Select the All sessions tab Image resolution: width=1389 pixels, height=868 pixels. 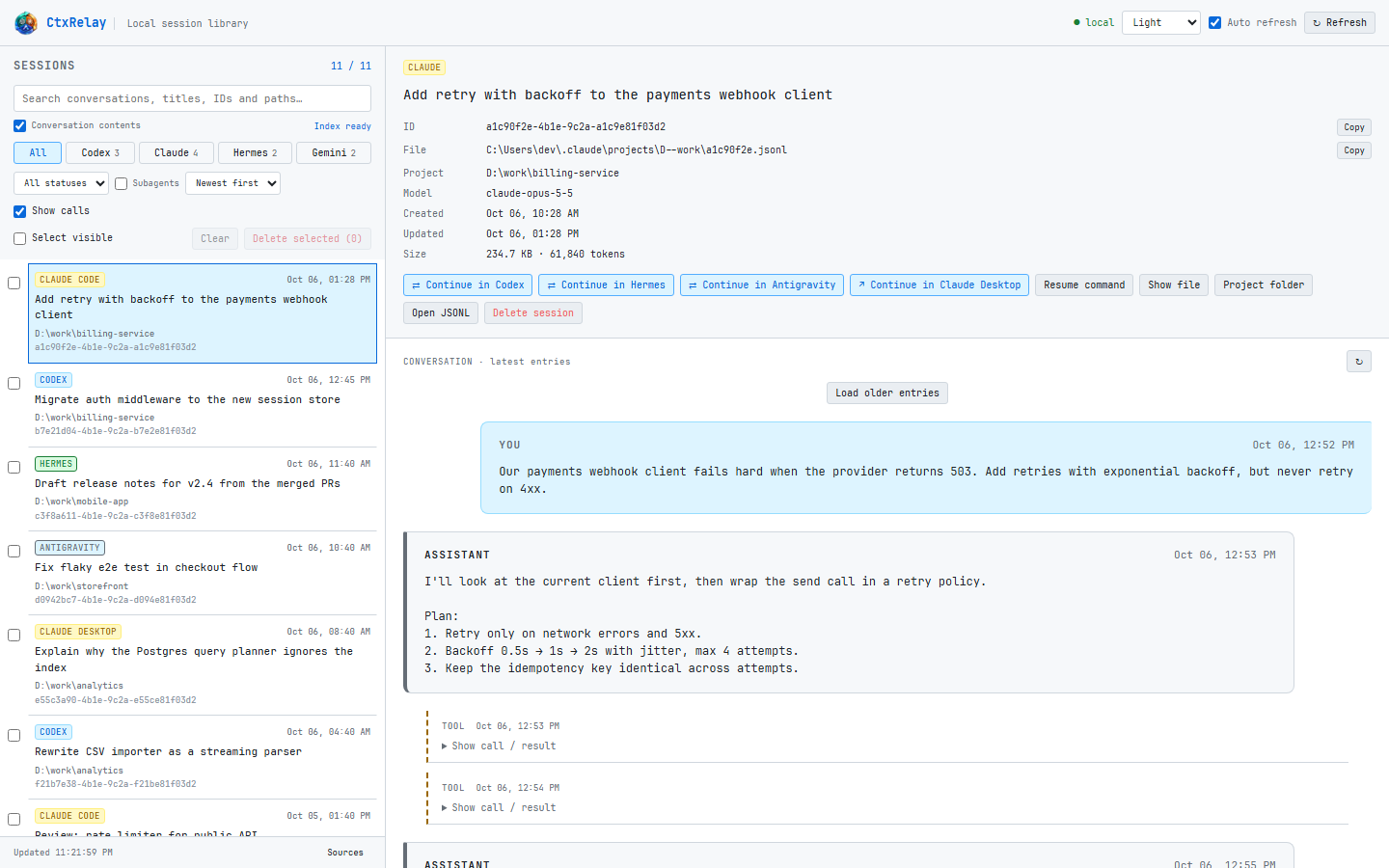tap(38, 152)
